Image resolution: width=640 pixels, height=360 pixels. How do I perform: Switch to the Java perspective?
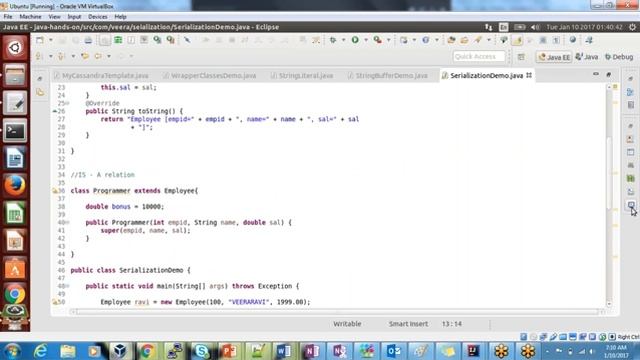(x=587, y=57)
